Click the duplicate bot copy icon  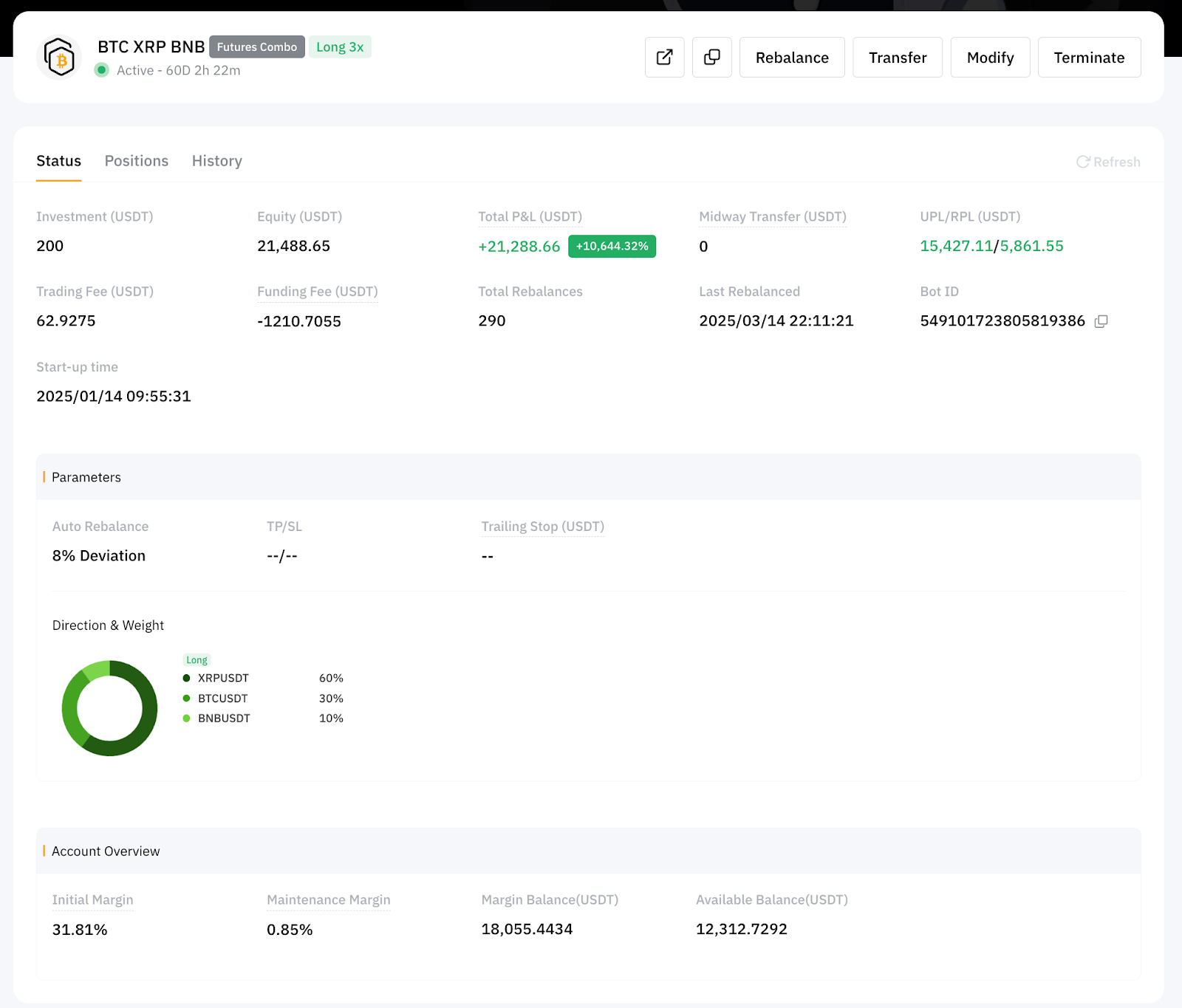(x=711, y=58)
